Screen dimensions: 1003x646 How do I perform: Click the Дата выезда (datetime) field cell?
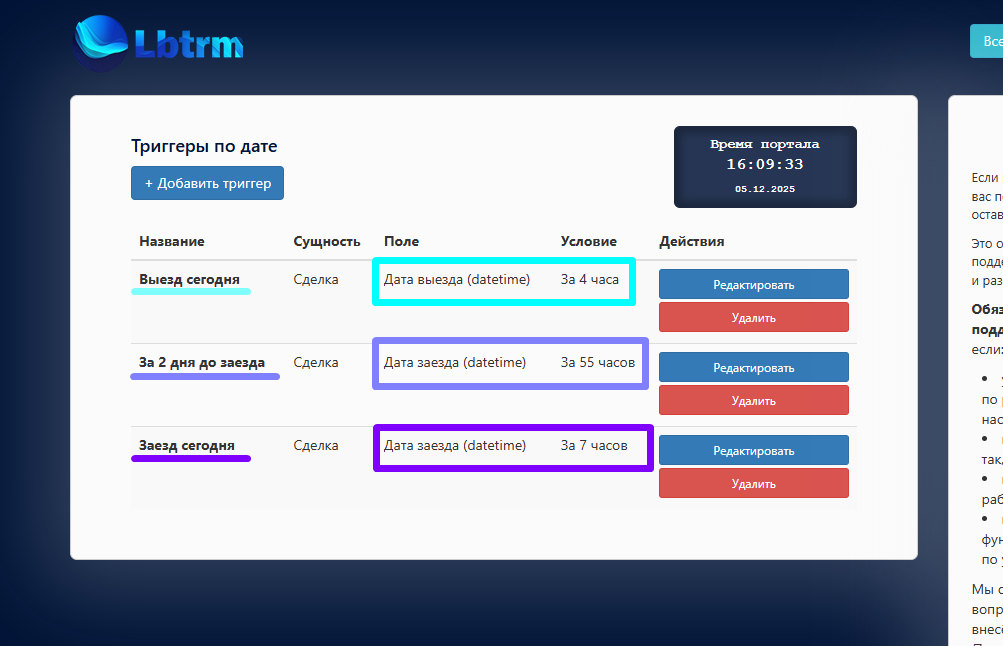457,279
